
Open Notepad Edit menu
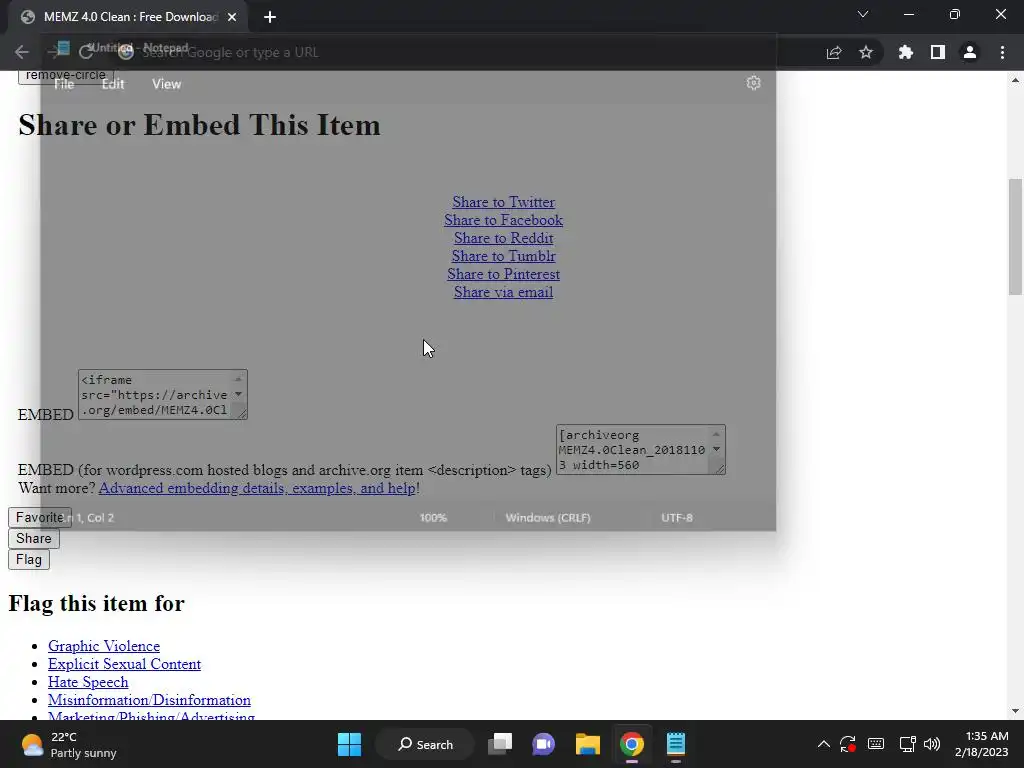[113, 84]
